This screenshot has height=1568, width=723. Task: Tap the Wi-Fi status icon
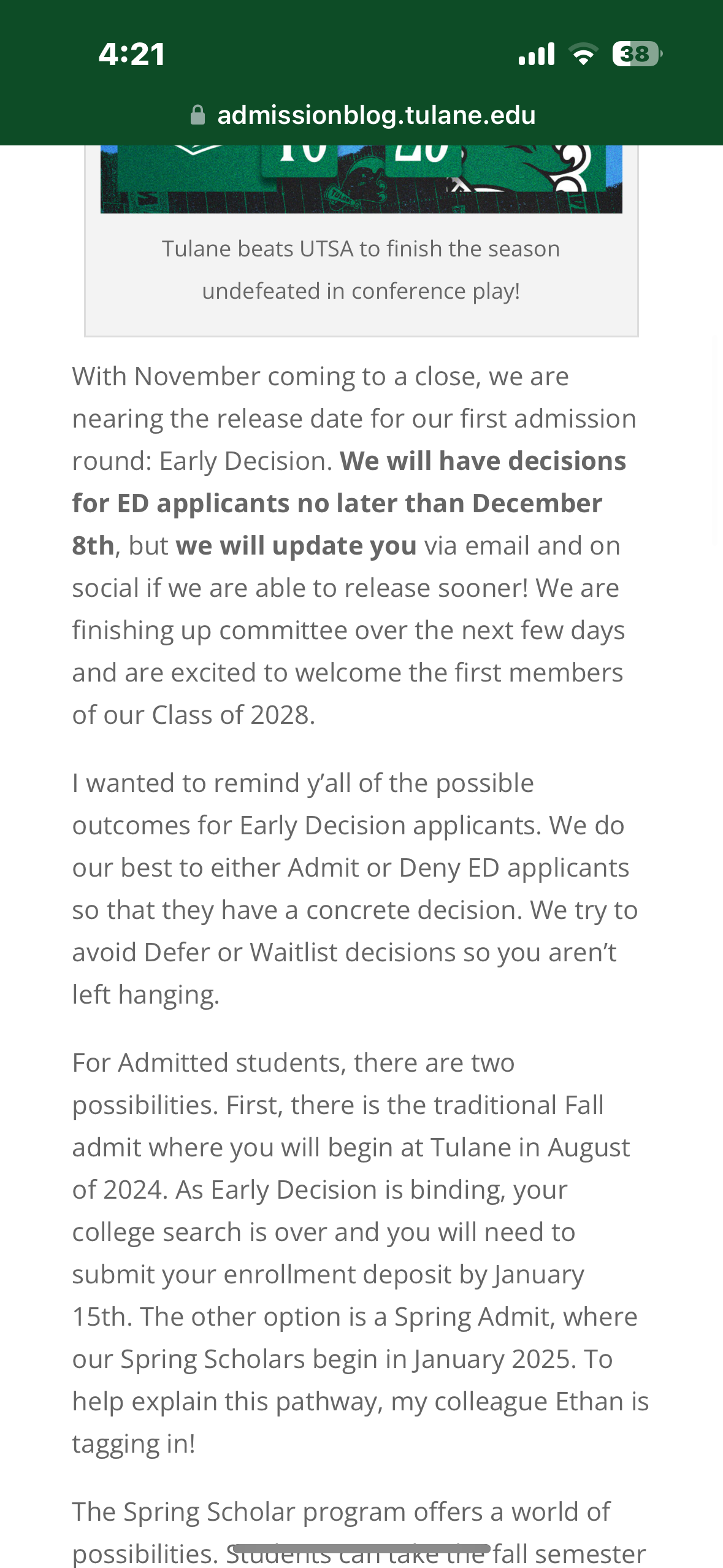coord(584,54)
